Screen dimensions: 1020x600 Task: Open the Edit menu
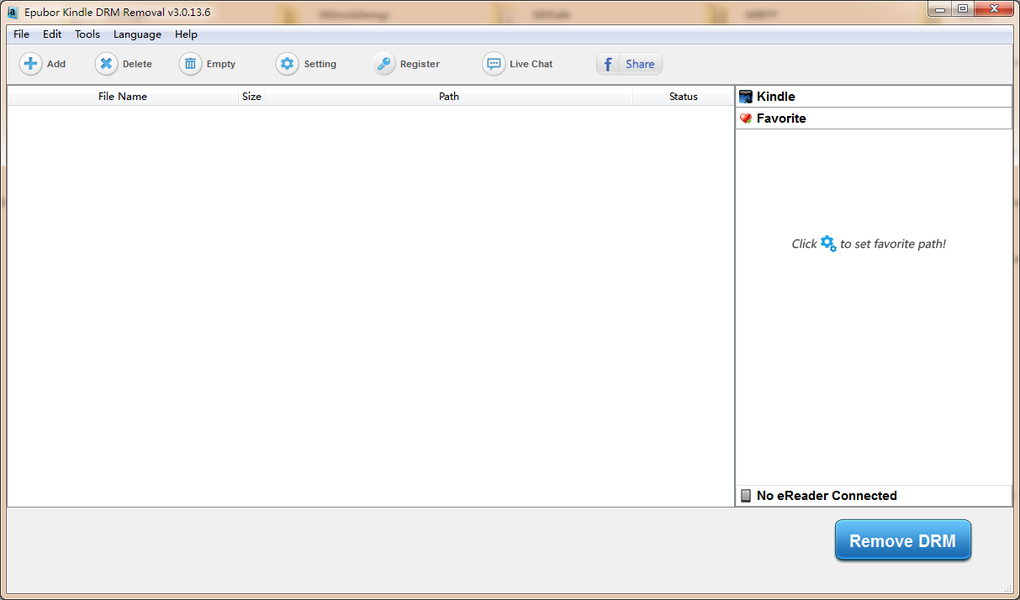click(x=52, y=34)
